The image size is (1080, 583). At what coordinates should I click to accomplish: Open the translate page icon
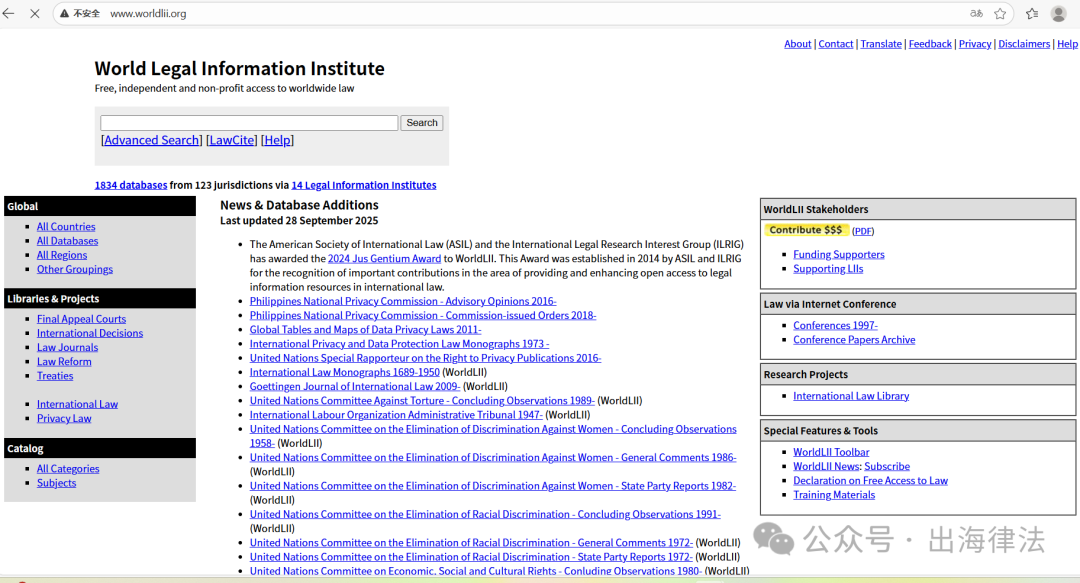tap(976, 13)
